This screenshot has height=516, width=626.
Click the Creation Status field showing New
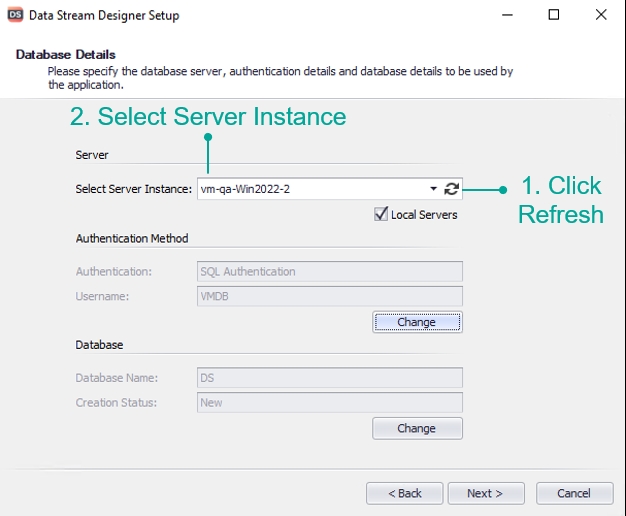point(330,403)
